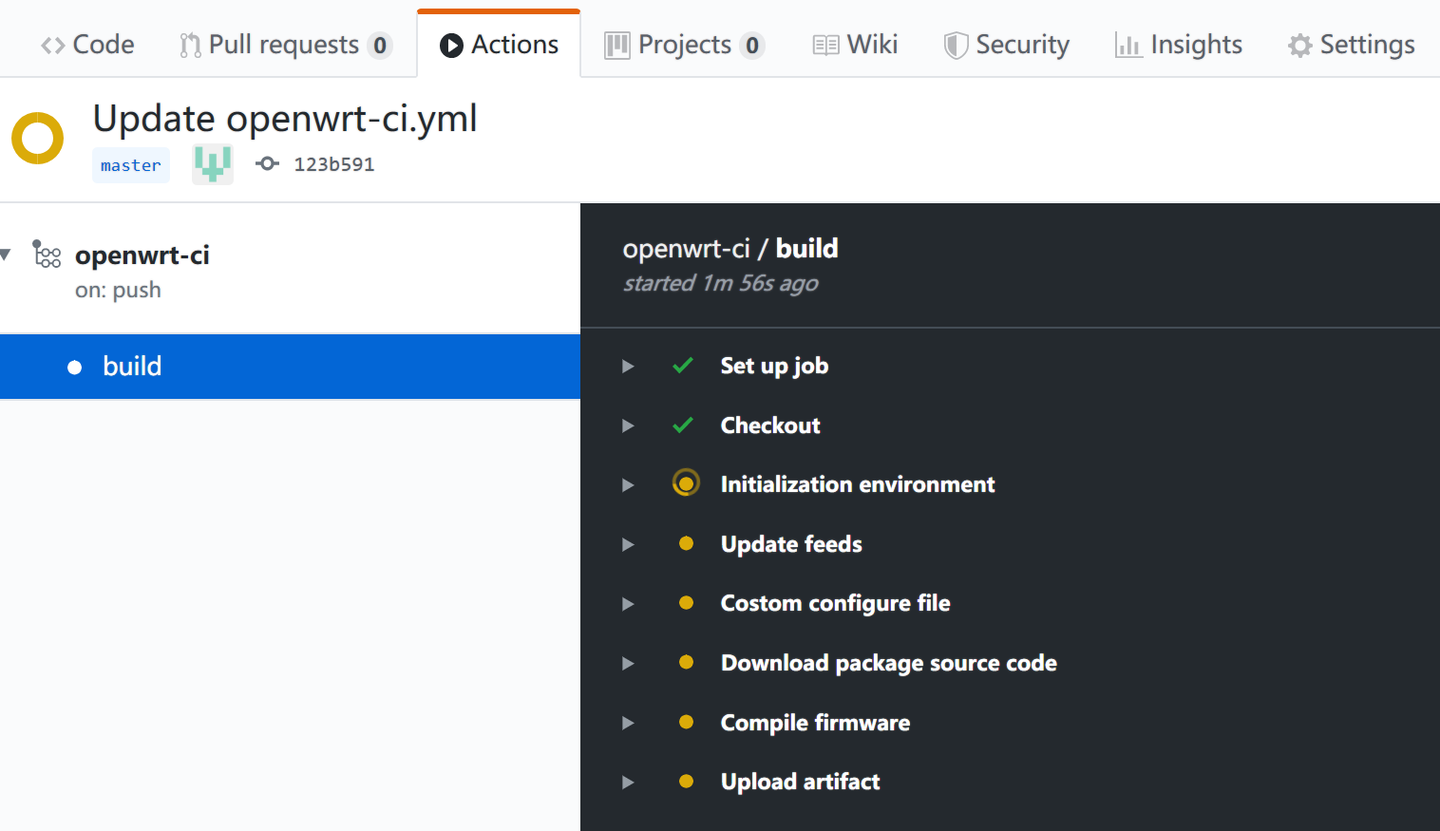
Task: Click the yellow in-progress status circle
Action: click(x=37, y=137)
